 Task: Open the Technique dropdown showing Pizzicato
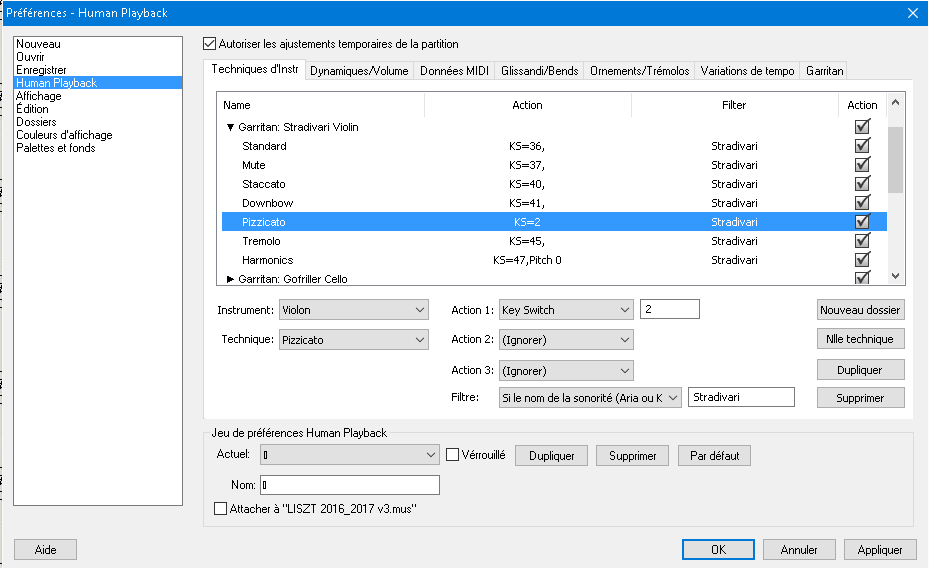354,340
